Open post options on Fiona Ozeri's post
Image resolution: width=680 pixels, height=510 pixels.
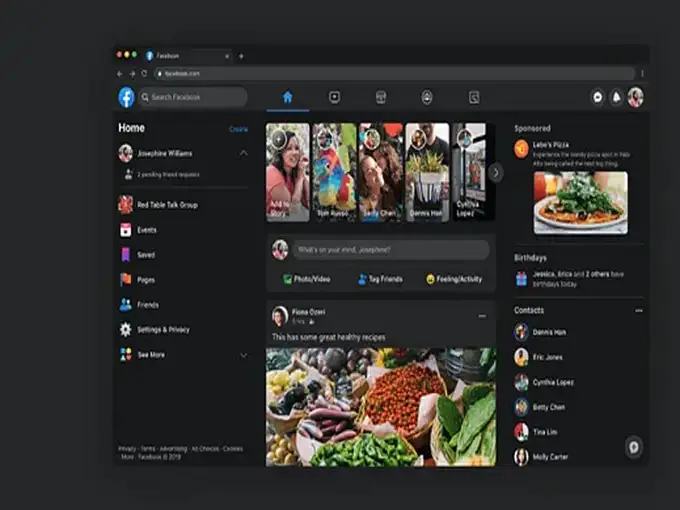pos(482,316)
